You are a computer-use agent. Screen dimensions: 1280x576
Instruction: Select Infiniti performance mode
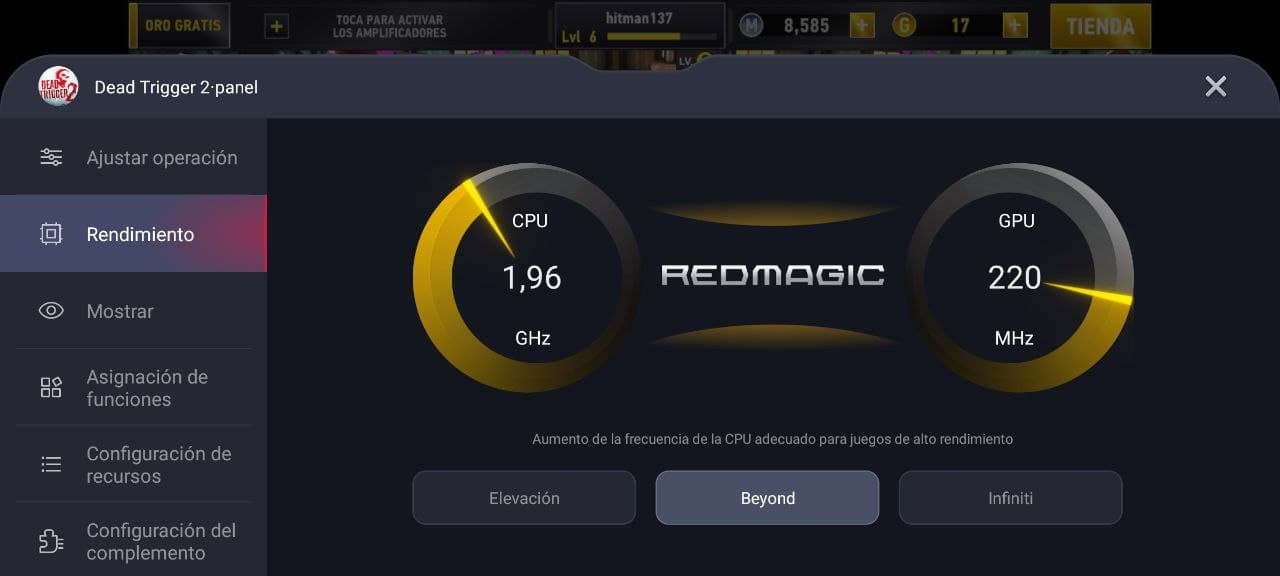pos(1010,498)
